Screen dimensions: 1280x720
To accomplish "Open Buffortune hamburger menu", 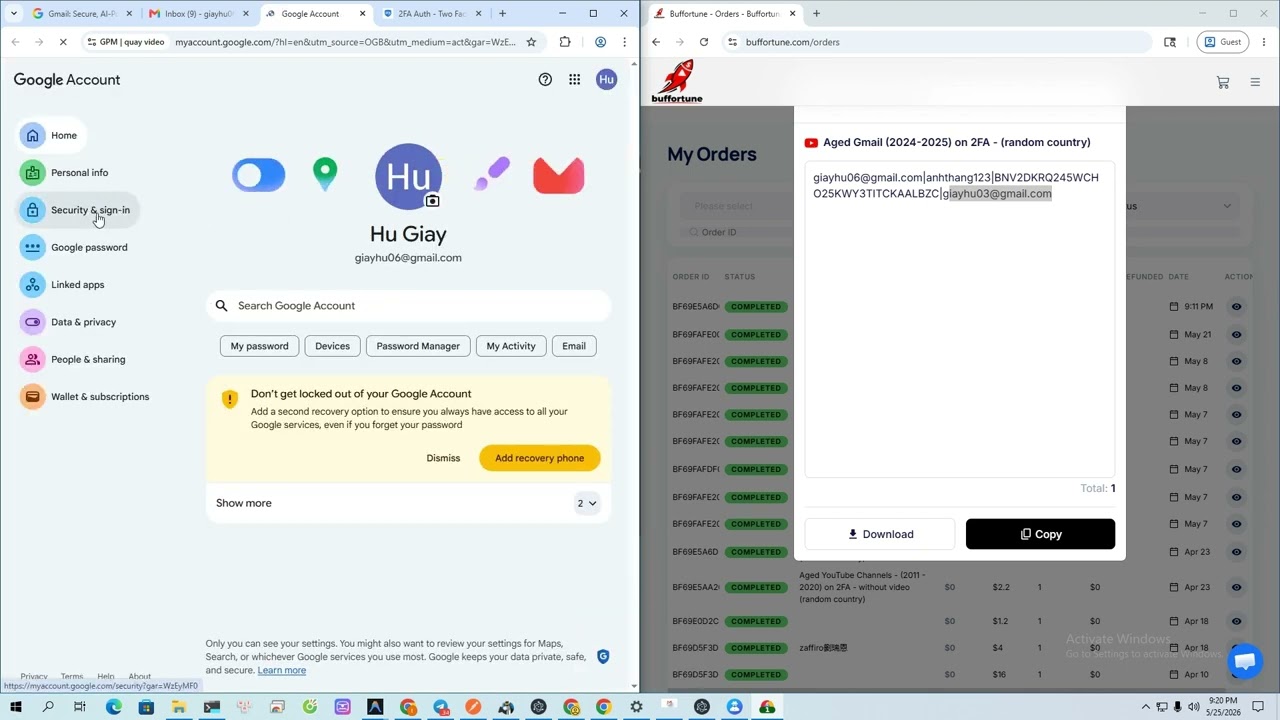I will pos(1255,82).
